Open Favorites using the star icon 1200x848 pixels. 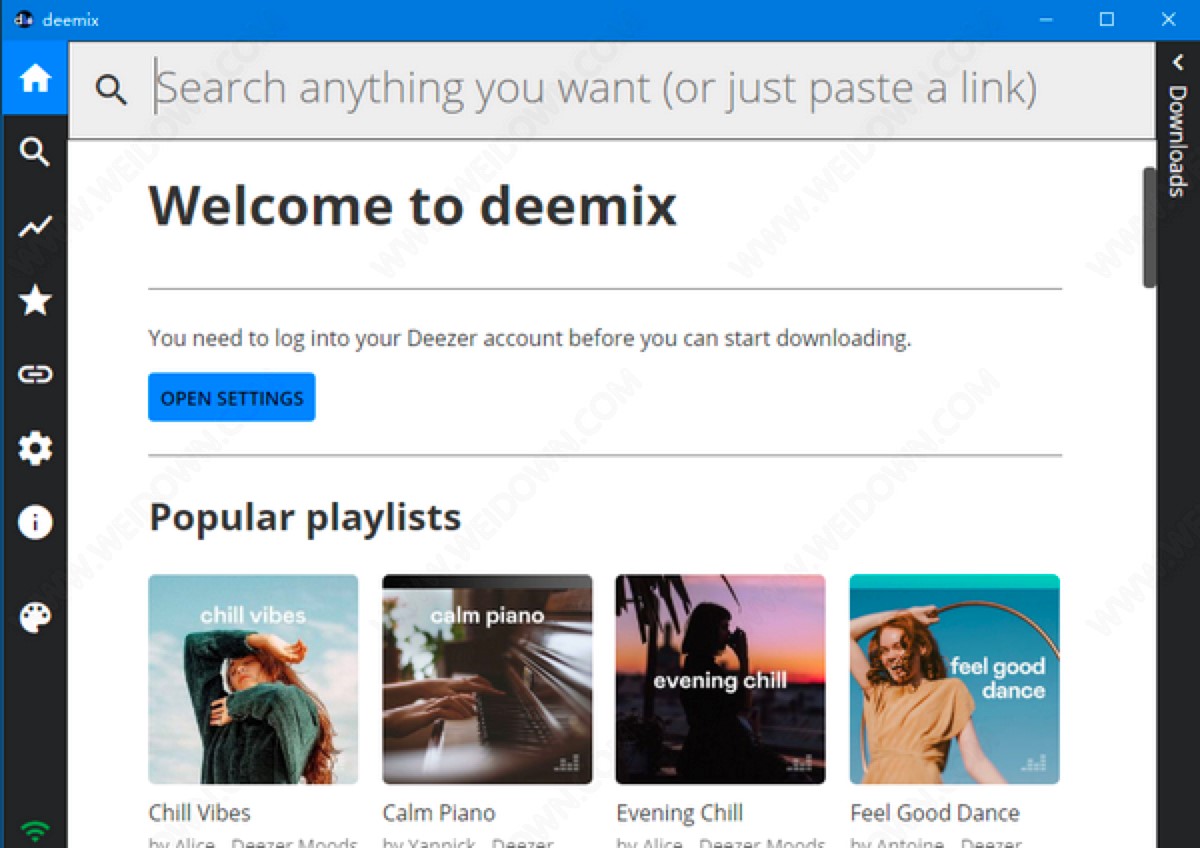click(35, 300)
